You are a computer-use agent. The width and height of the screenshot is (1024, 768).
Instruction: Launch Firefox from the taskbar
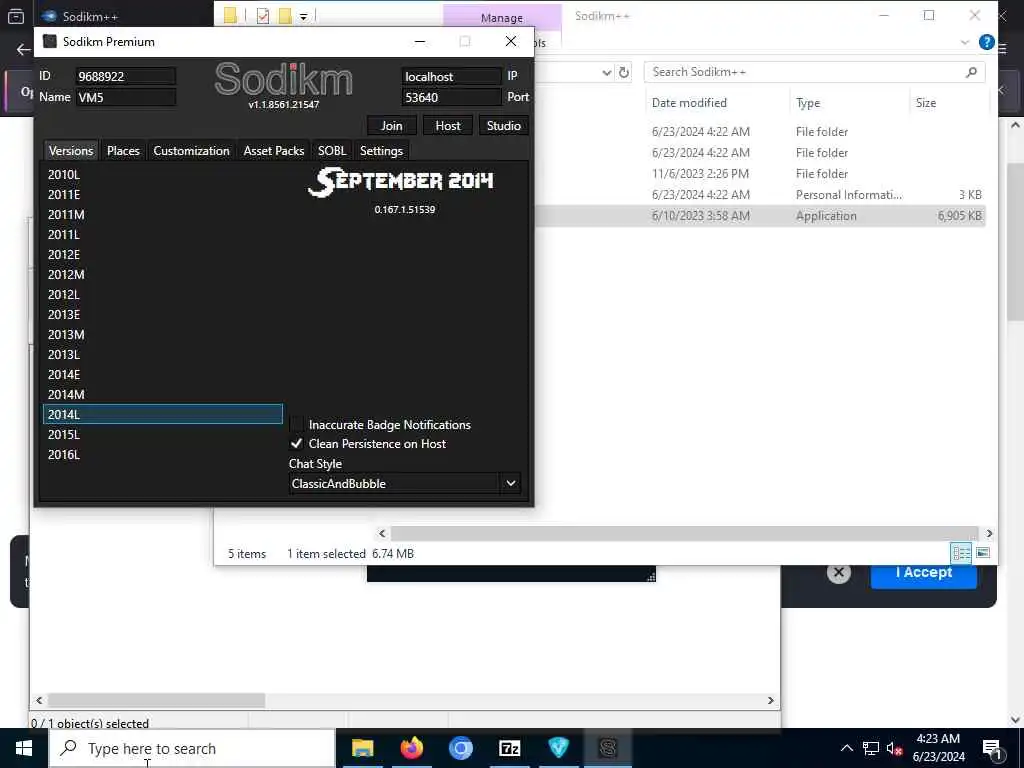[411, 748]
